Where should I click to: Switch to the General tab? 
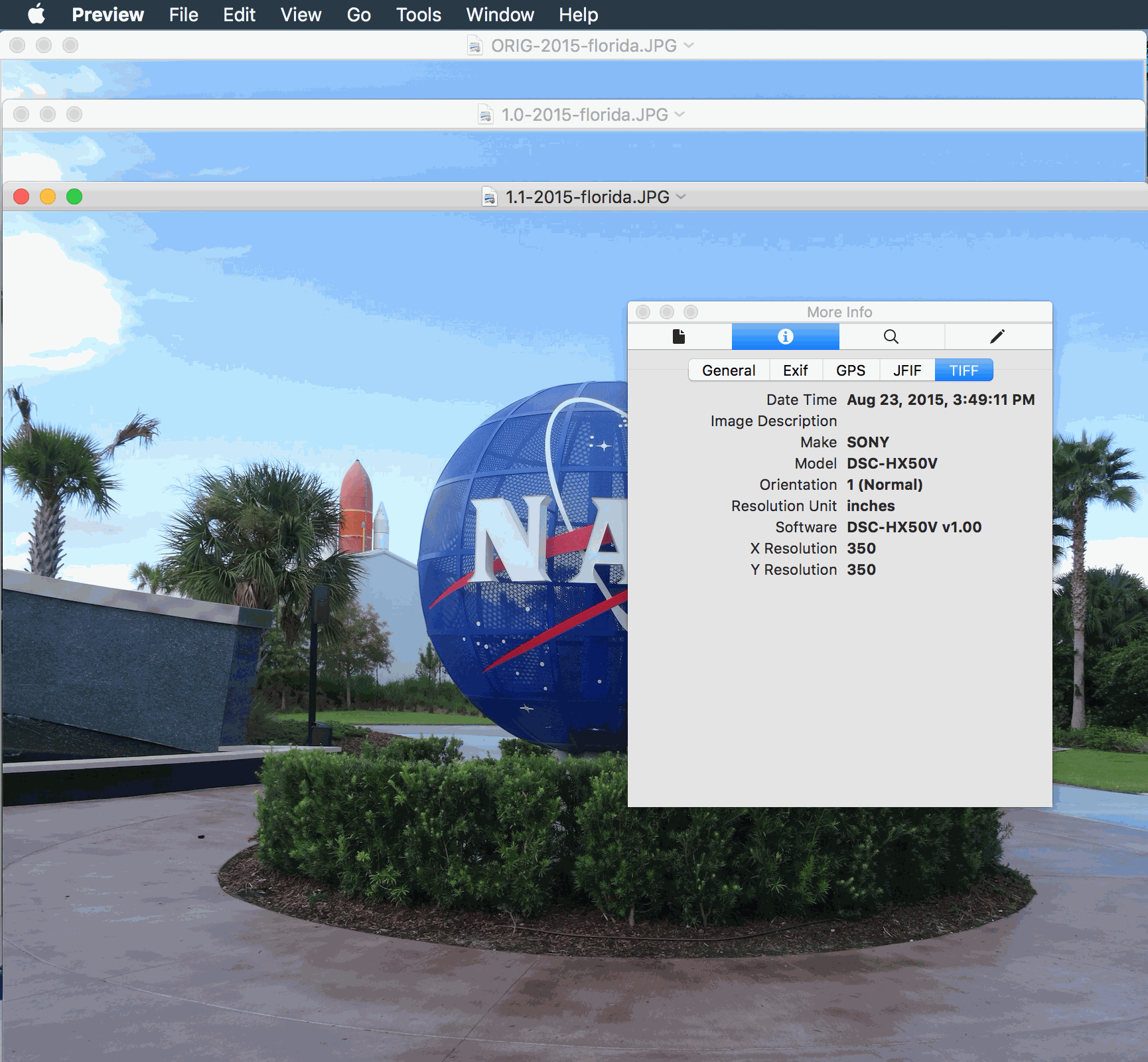(729, 370)
